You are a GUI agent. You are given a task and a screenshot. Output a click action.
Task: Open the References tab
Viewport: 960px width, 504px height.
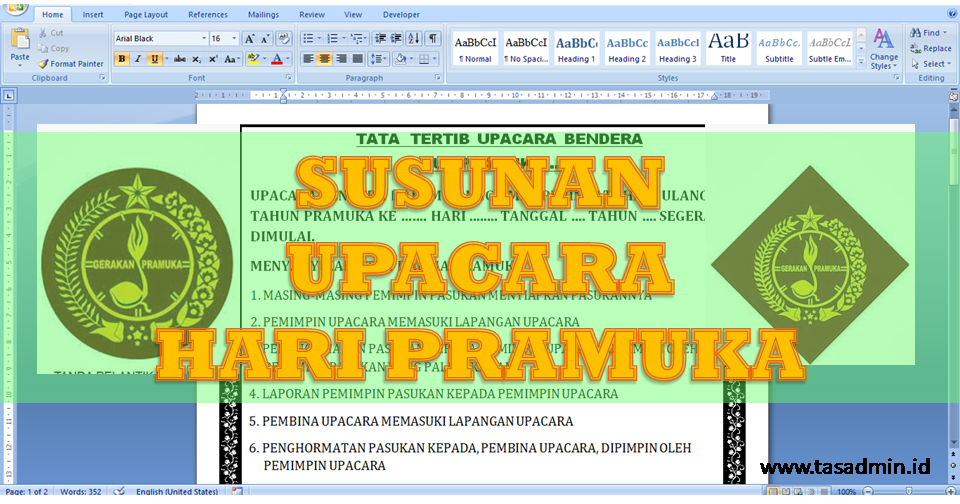[x=208, y=15]
